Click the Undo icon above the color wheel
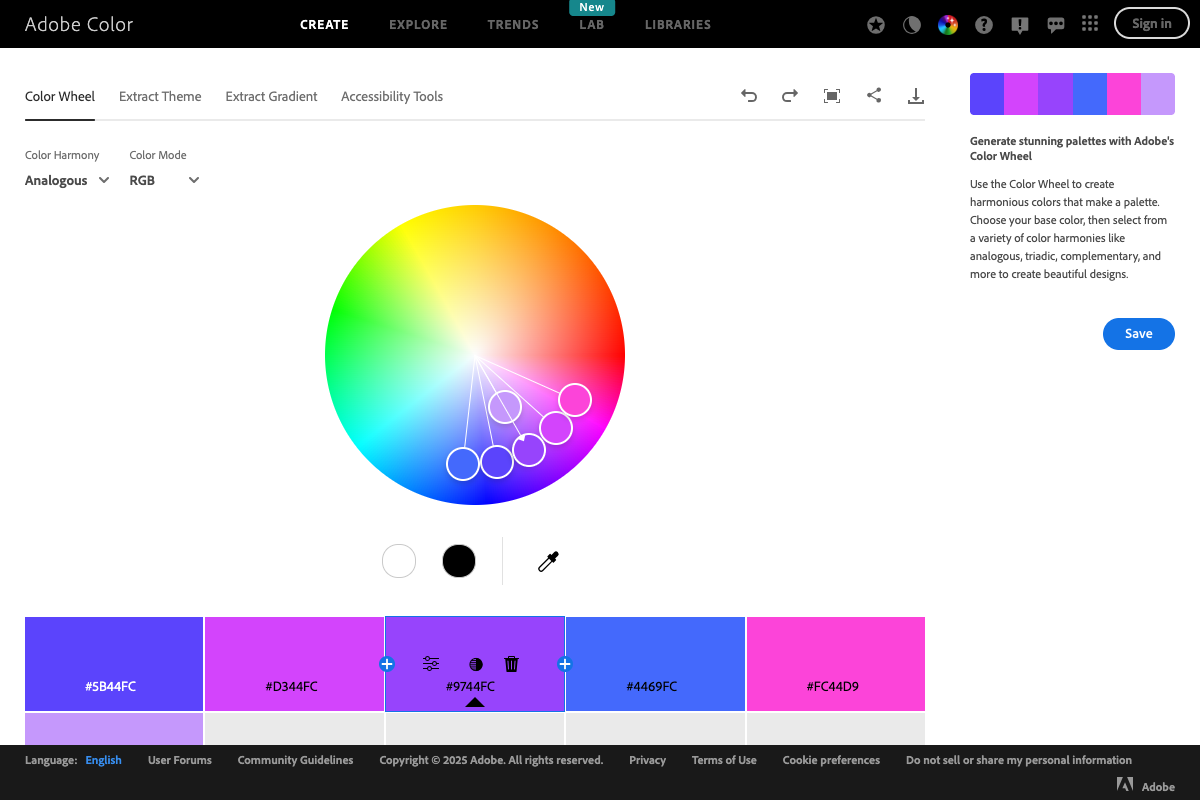 [749, 95]
